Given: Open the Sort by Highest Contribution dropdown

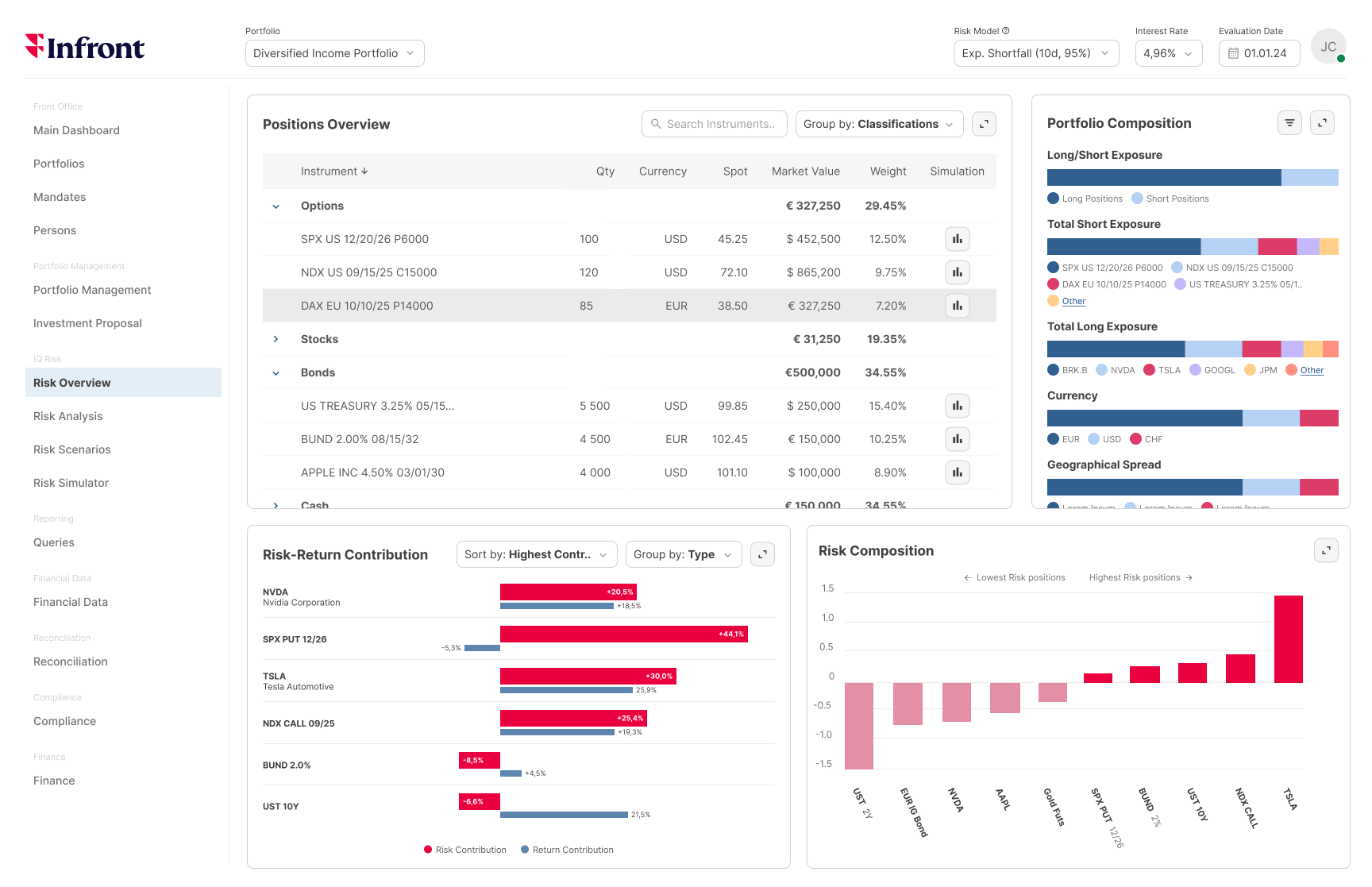Looking at the screenshot, I should click(x=536, y=554).
